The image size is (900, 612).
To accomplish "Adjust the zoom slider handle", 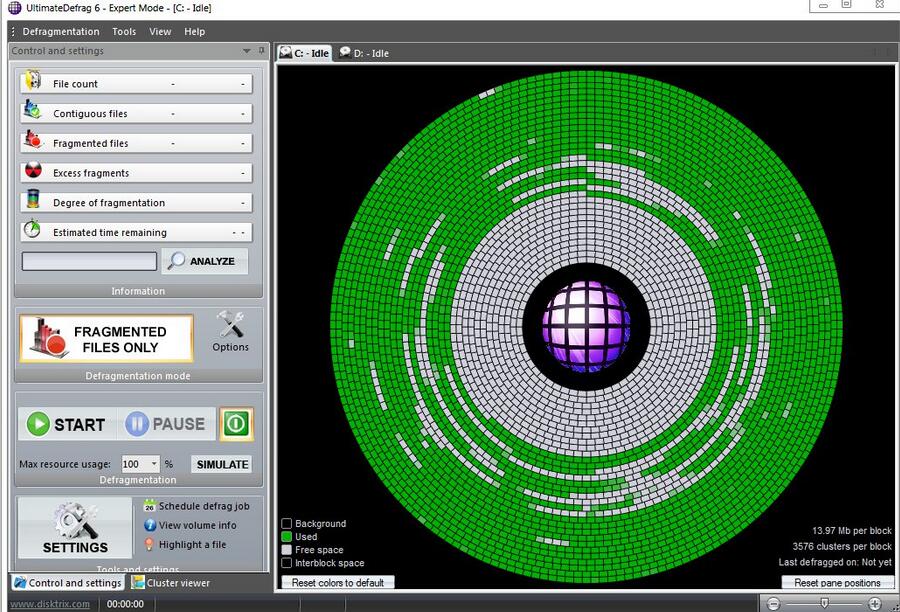I will pos(824,603).
